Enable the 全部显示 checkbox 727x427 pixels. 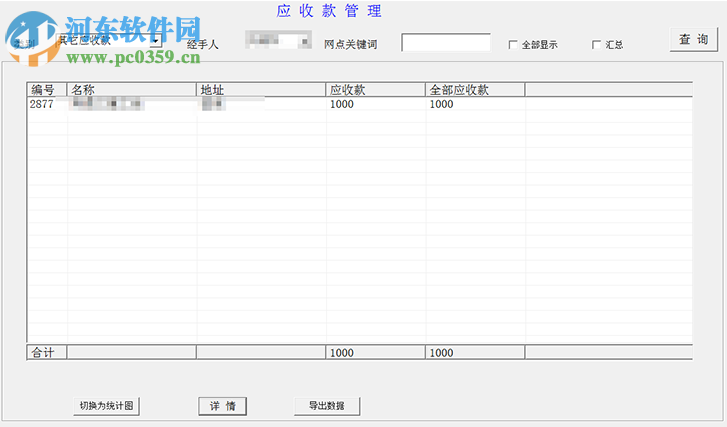coord(513,45)
